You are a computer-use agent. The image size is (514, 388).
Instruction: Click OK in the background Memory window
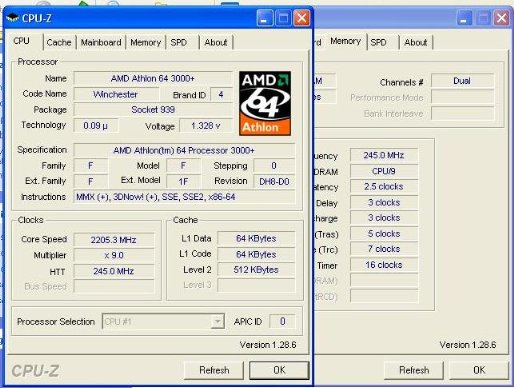[479, 370]
